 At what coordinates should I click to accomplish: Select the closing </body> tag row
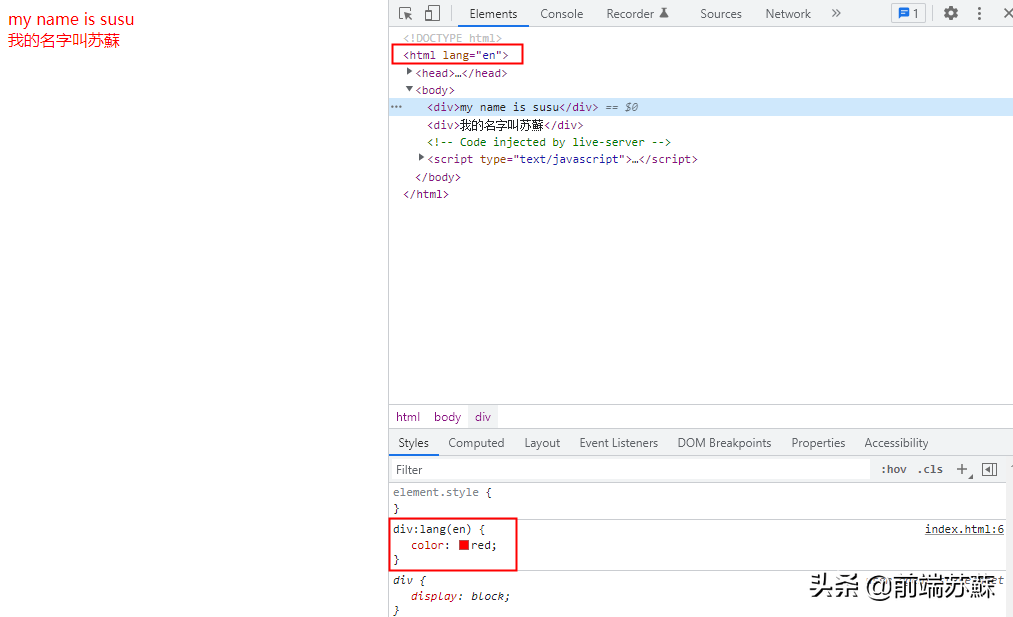437,177
